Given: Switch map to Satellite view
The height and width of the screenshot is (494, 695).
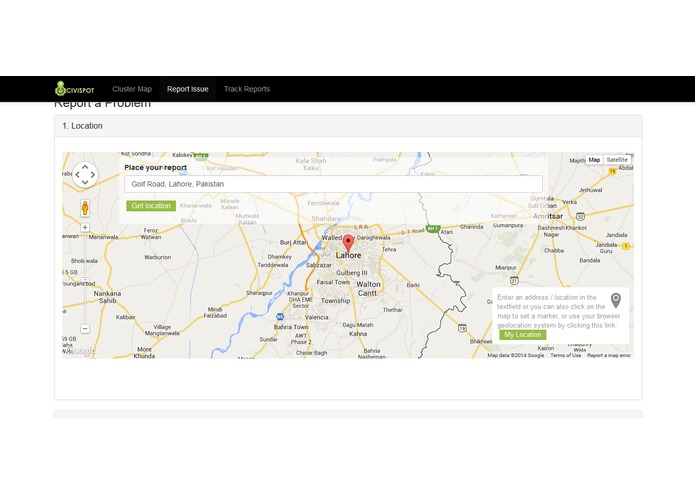Looking at the screenshot, I should click(x=617, y=160).
